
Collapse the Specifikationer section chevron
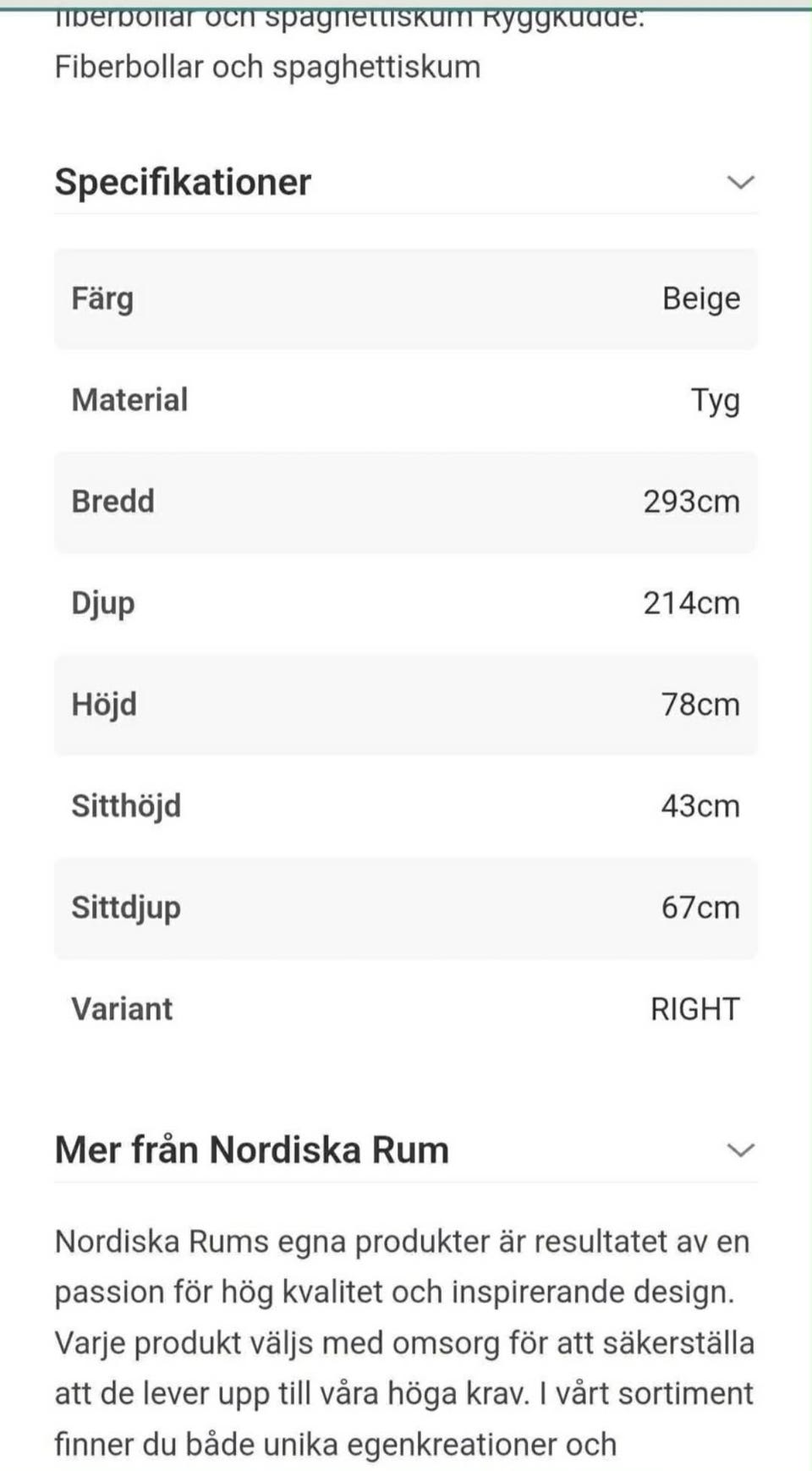(x=740, y=182)
